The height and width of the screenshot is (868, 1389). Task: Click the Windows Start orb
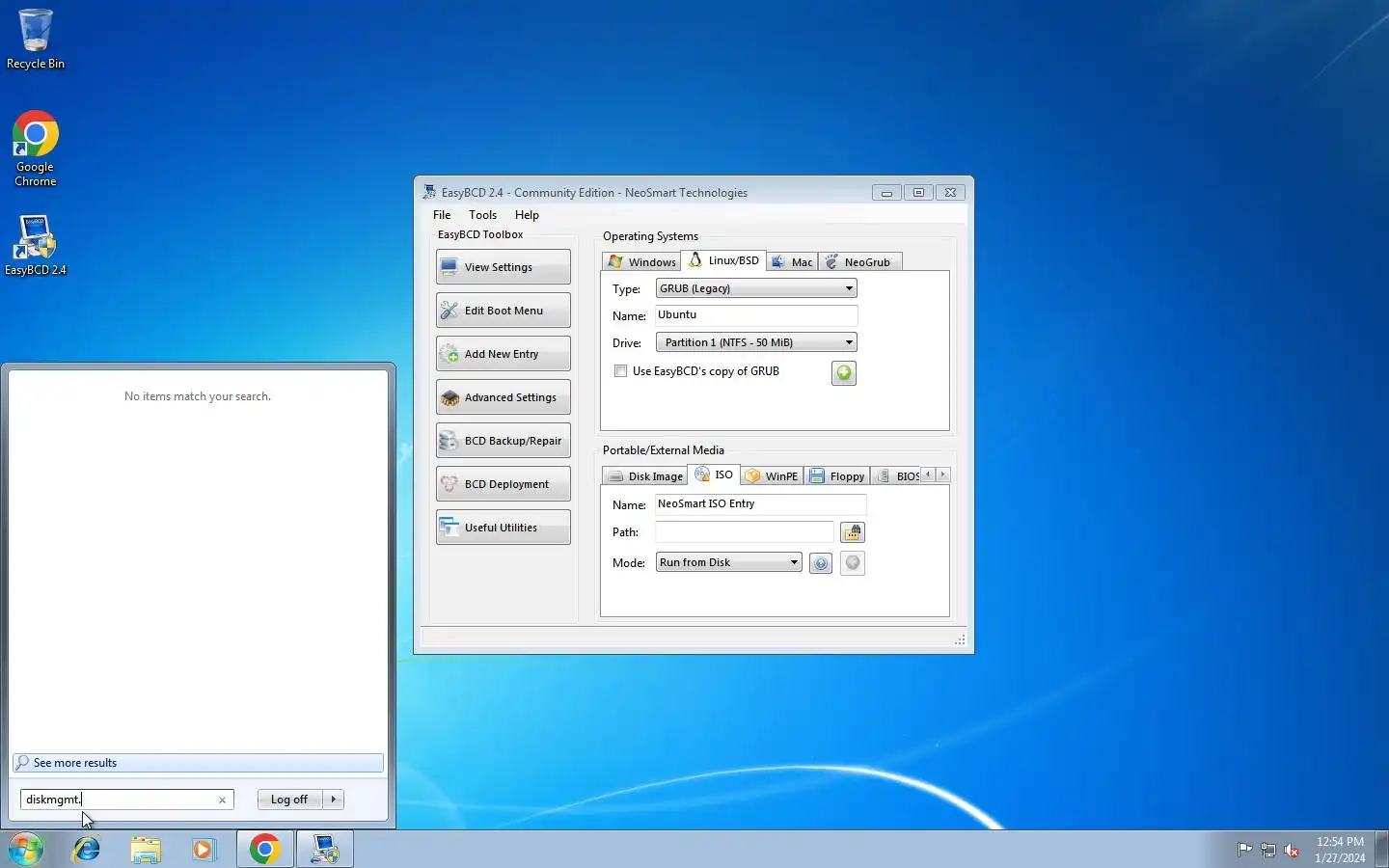click(27, 850)
